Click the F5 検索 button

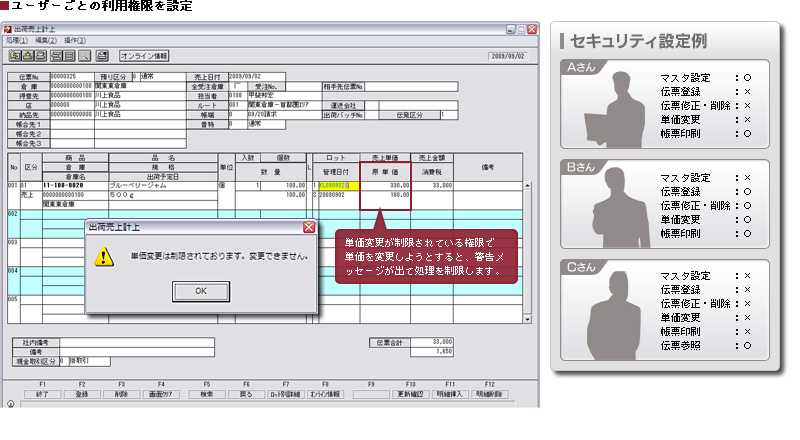(x=207, y=395)
